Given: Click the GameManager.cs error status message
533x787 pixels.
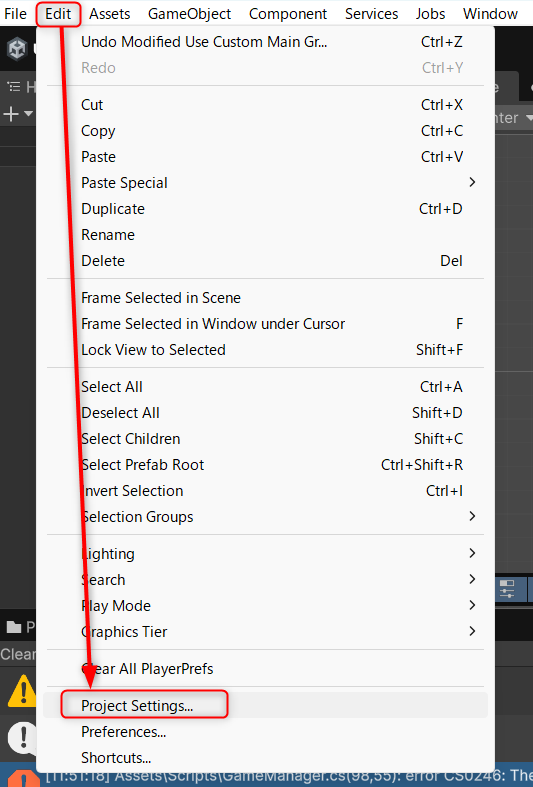Looking at the screenshot, I should click(x=287, y=776).
